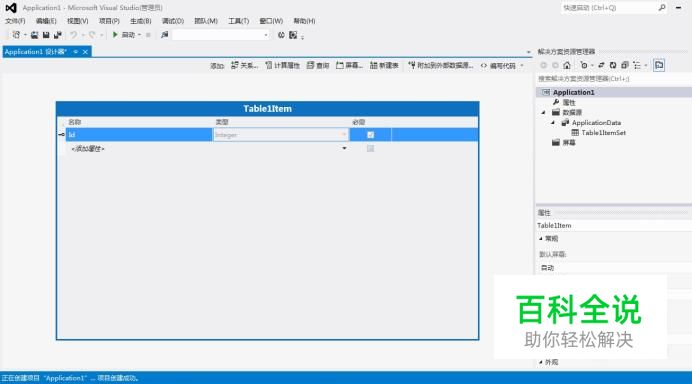Click the icon right of Solution Explorer Home
692x384 pixels.
tap(584, 65)
